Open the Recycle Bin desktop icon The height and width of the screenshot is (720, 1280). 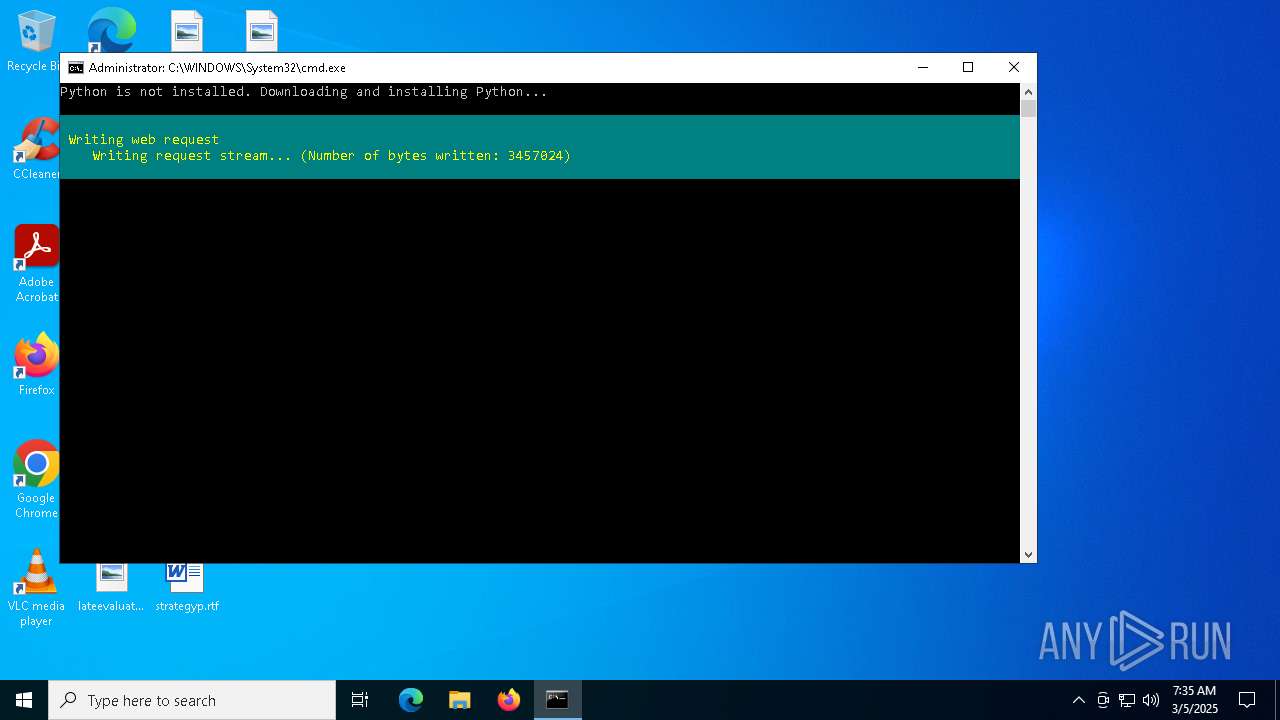[36, 40]
